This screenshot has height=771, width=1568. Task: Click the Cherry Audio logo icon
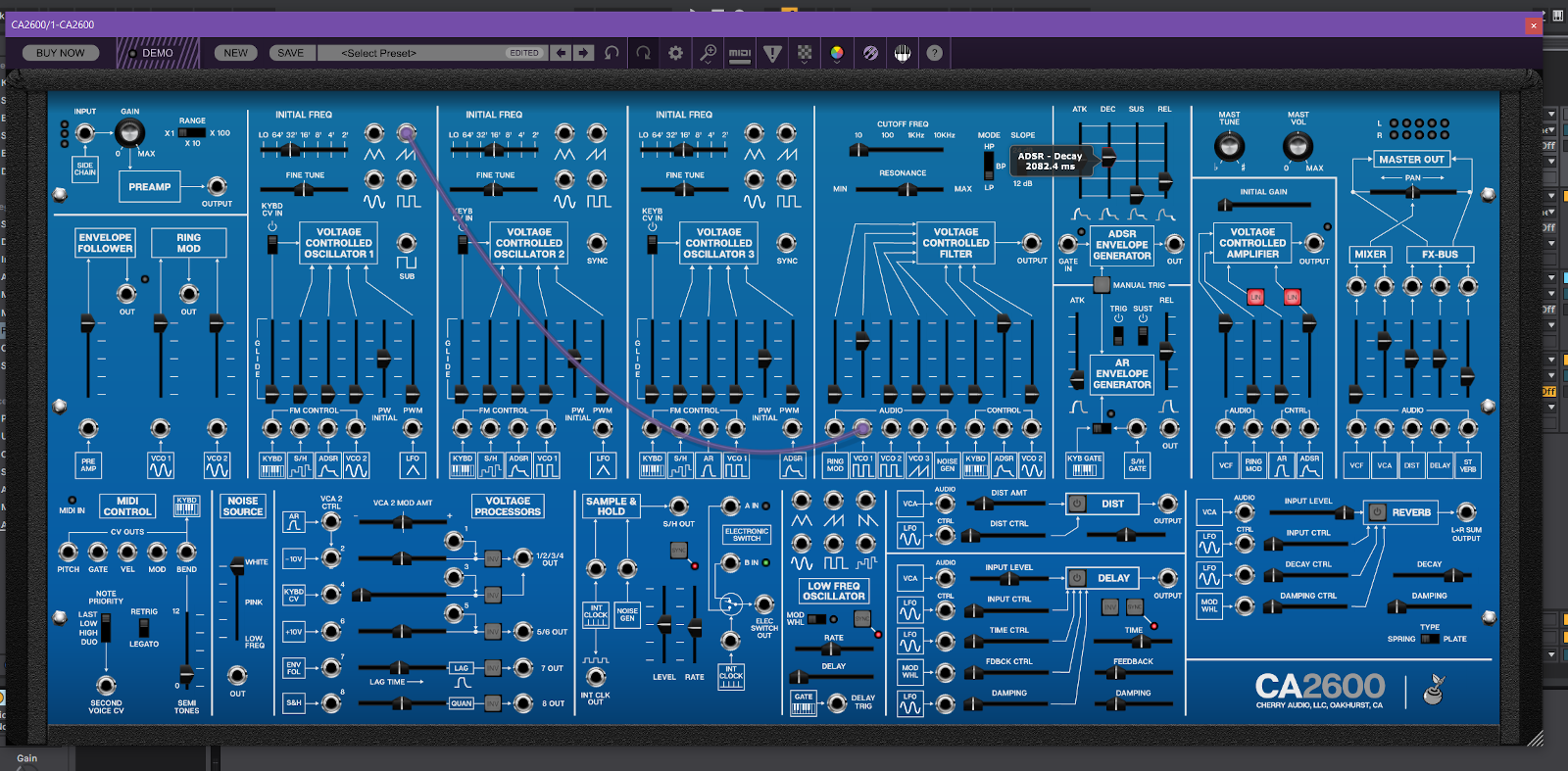[1433, 690]
